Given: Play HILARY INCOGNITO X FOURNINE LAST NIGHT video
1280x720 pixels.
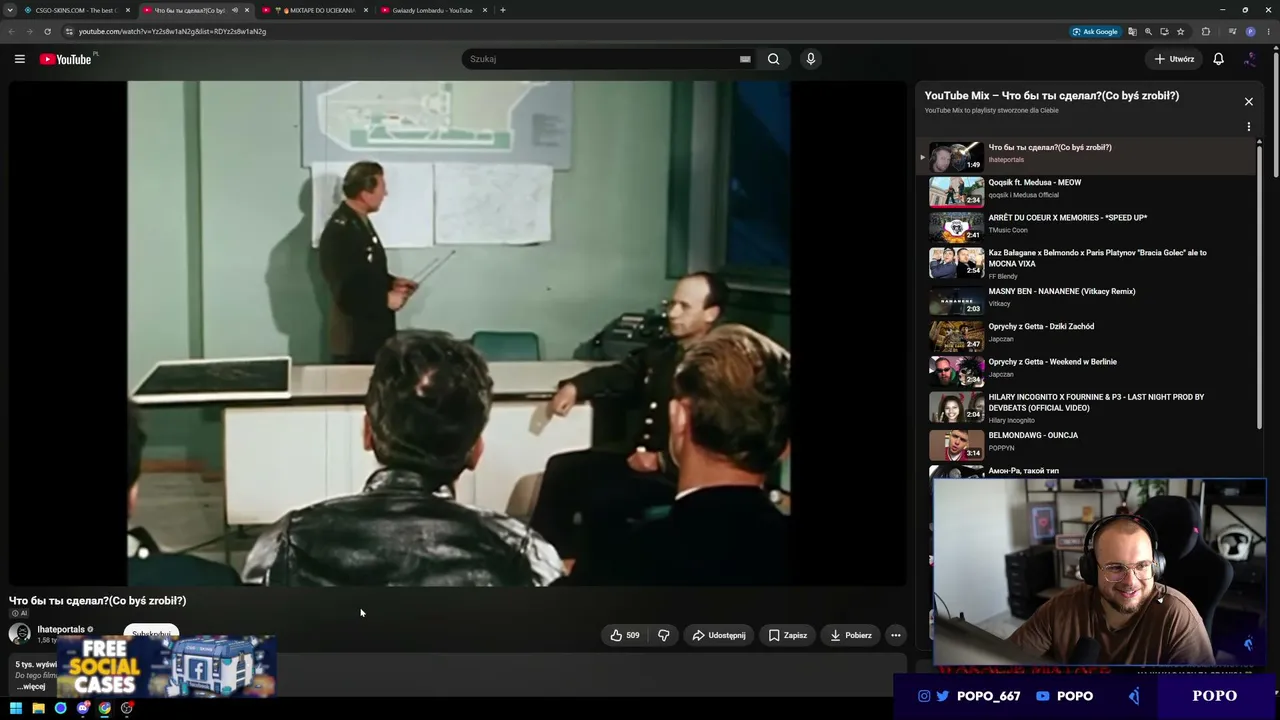Looking at the screenshot, I should click(x=1088, y=407).
